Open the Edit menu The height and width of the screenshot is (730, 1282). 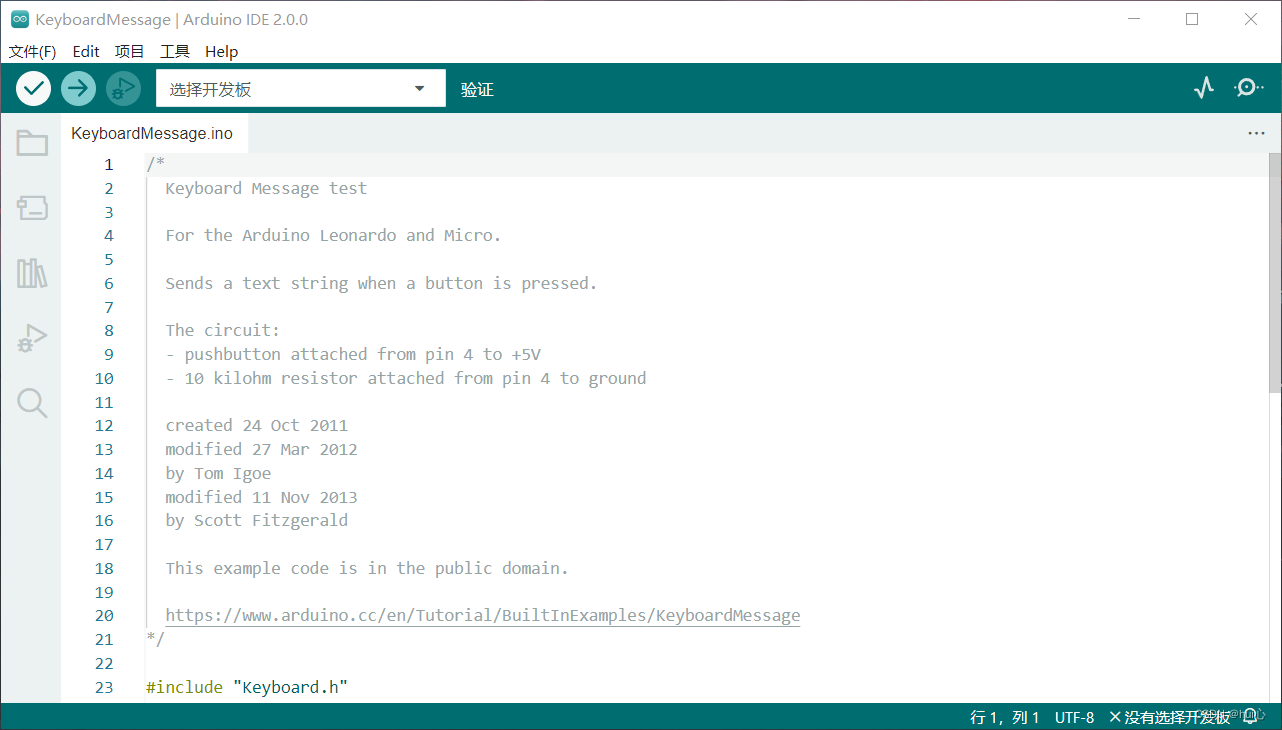click(x=86, y=51)
